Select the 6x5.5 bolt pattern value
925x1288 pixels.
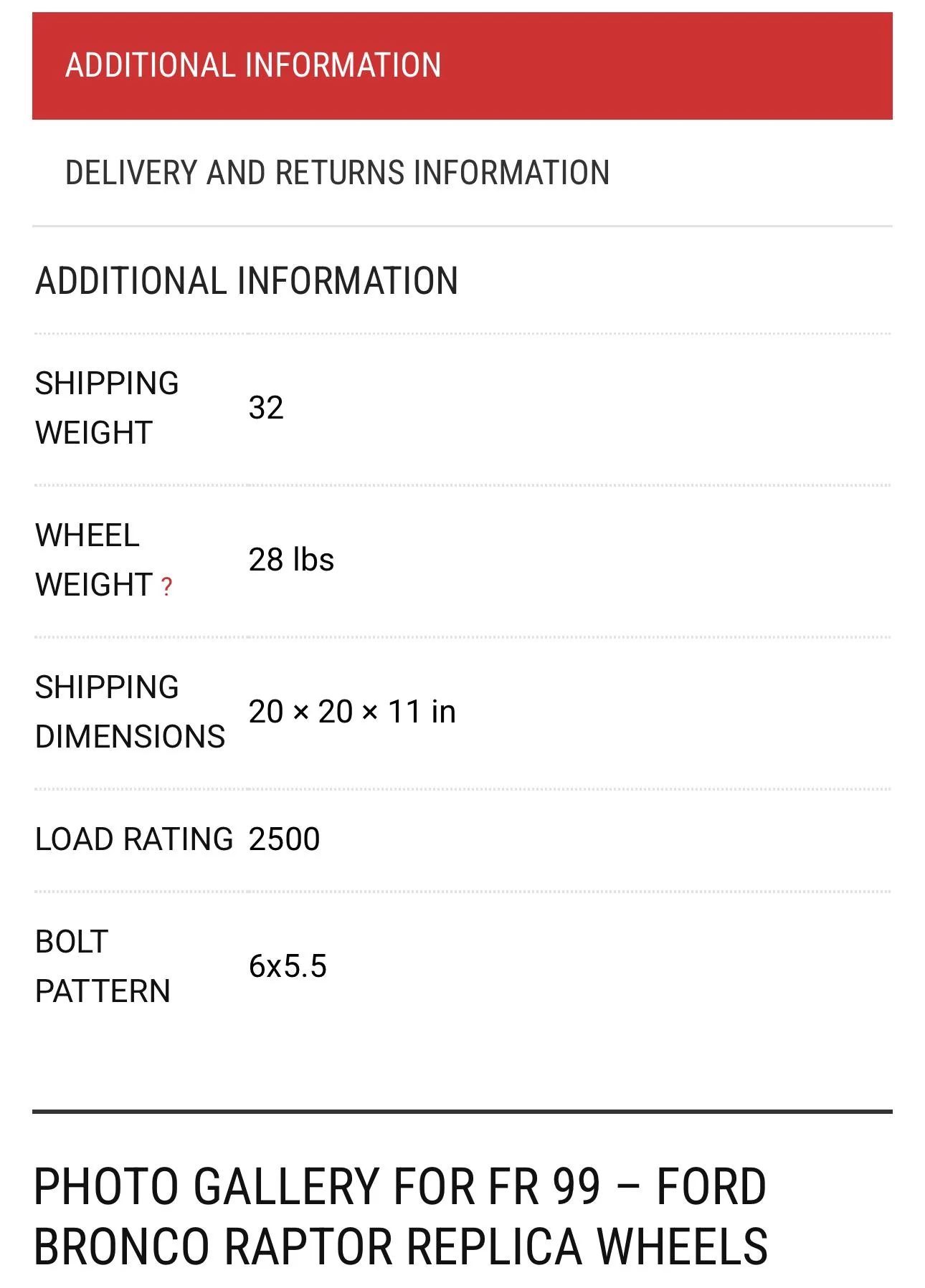288,966
